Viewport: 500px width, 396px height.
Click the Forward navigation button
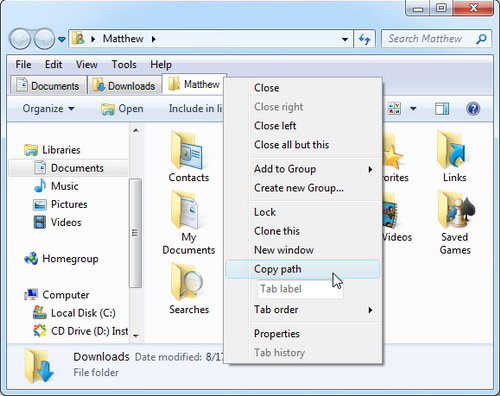44,39
